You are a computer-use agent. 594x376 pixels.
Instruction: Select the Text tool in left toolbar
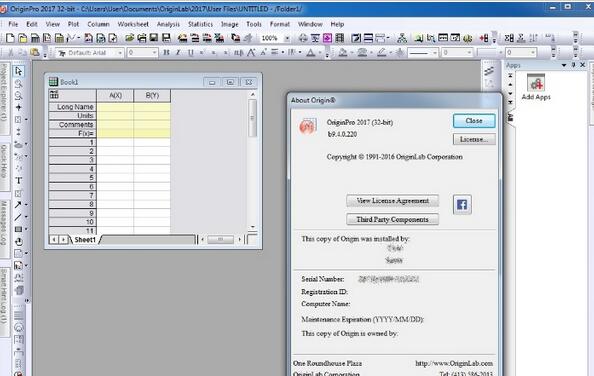click(x=18, y=181)
